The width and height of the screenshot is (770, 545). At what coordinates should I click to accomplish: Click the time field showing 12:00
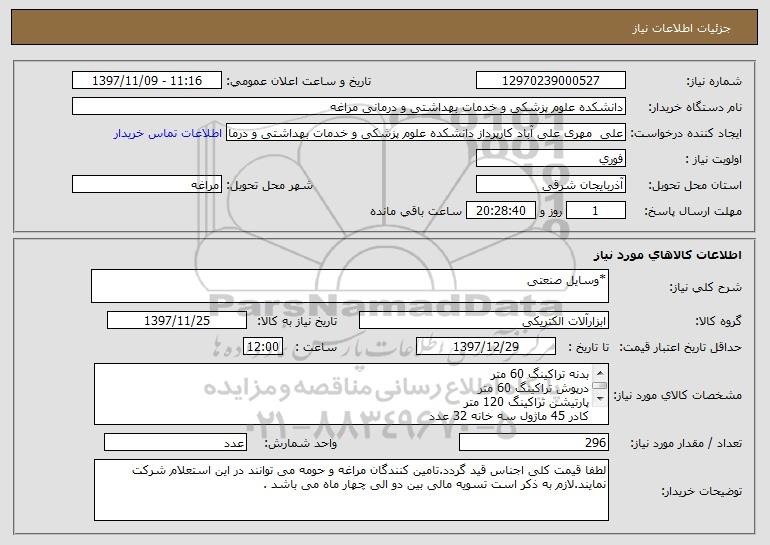pos(263,347)
